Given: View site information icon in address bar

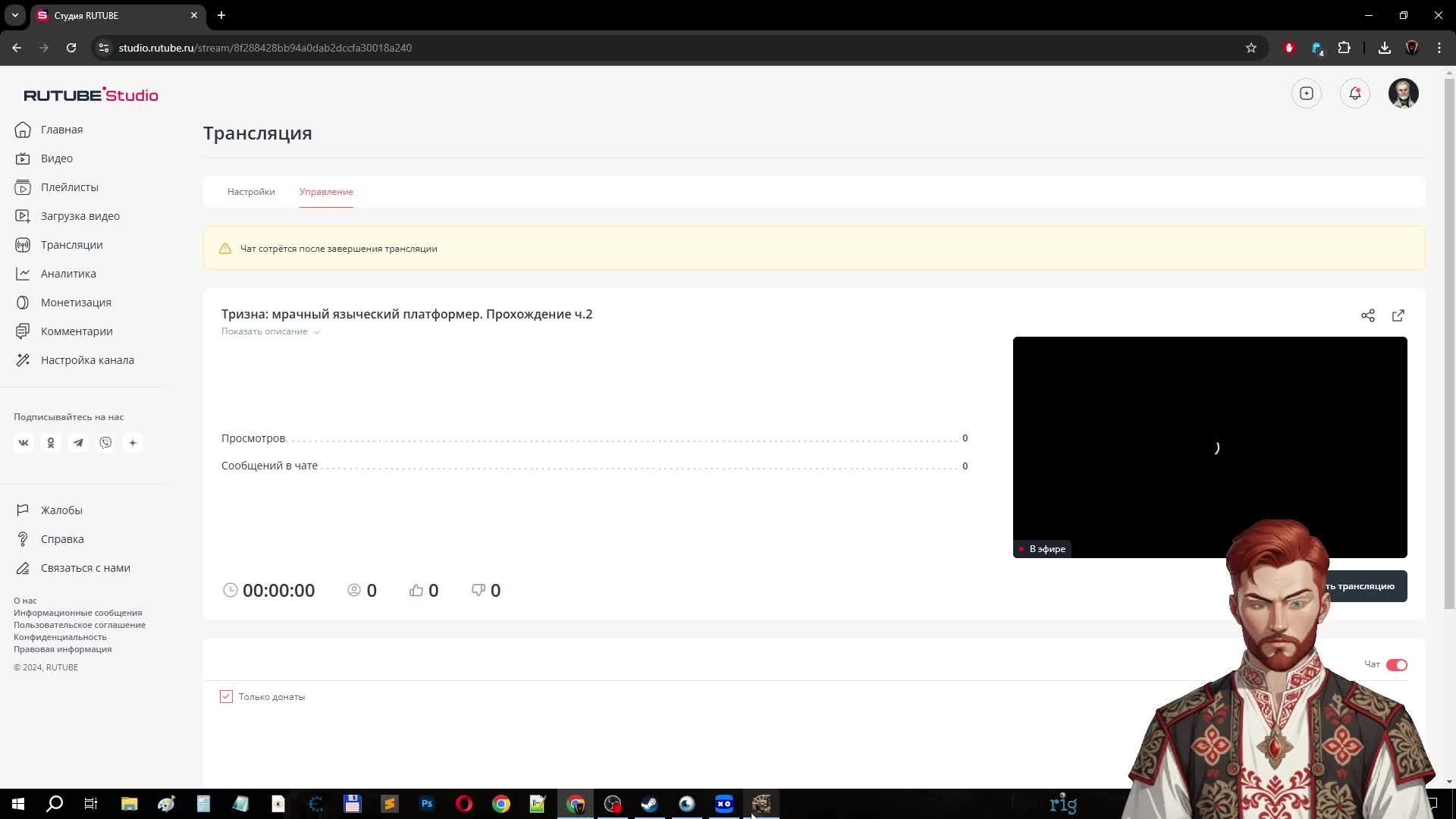Looking at the screenshot, I should tap(104, 48).
